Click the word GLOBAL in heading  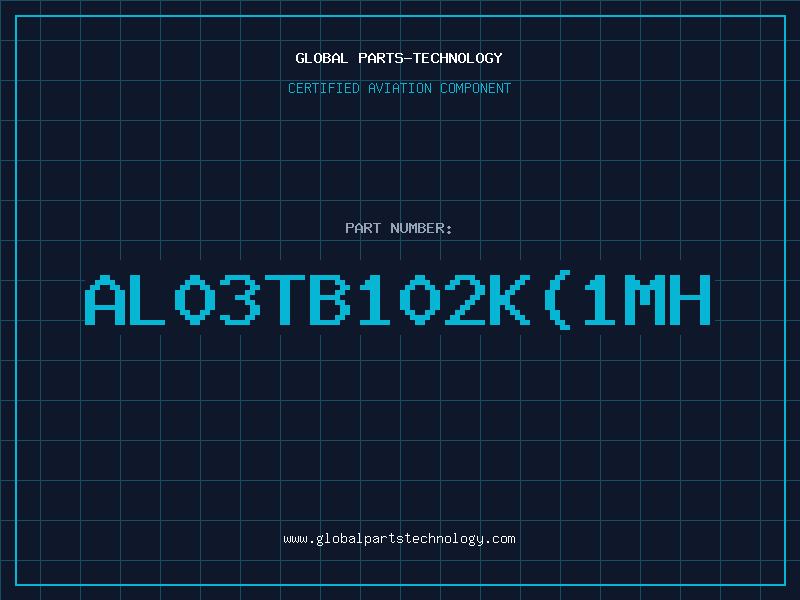tap(321, 58)
